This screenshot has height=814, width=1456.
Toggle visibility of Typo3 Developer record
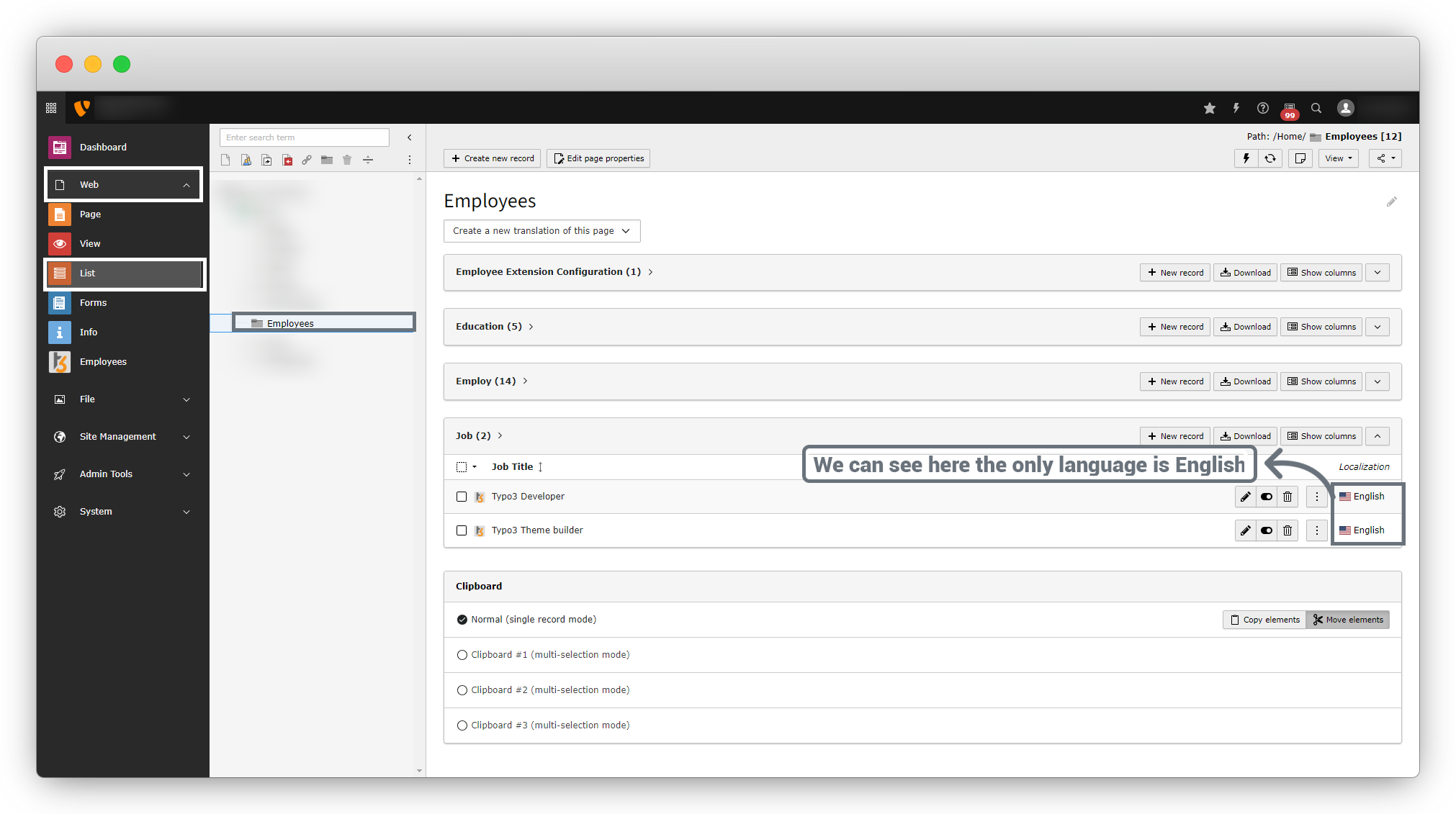[1267, 497]
